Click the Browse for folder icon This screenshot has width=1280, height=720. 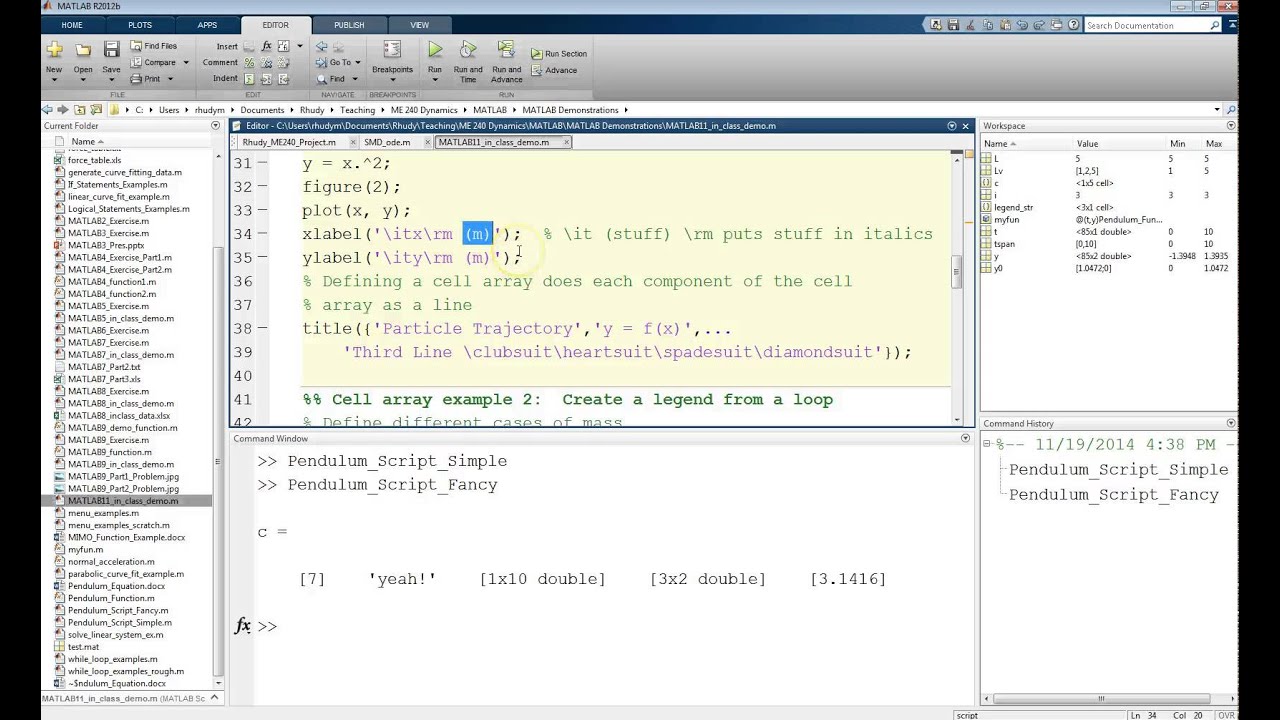coord(96,110)
